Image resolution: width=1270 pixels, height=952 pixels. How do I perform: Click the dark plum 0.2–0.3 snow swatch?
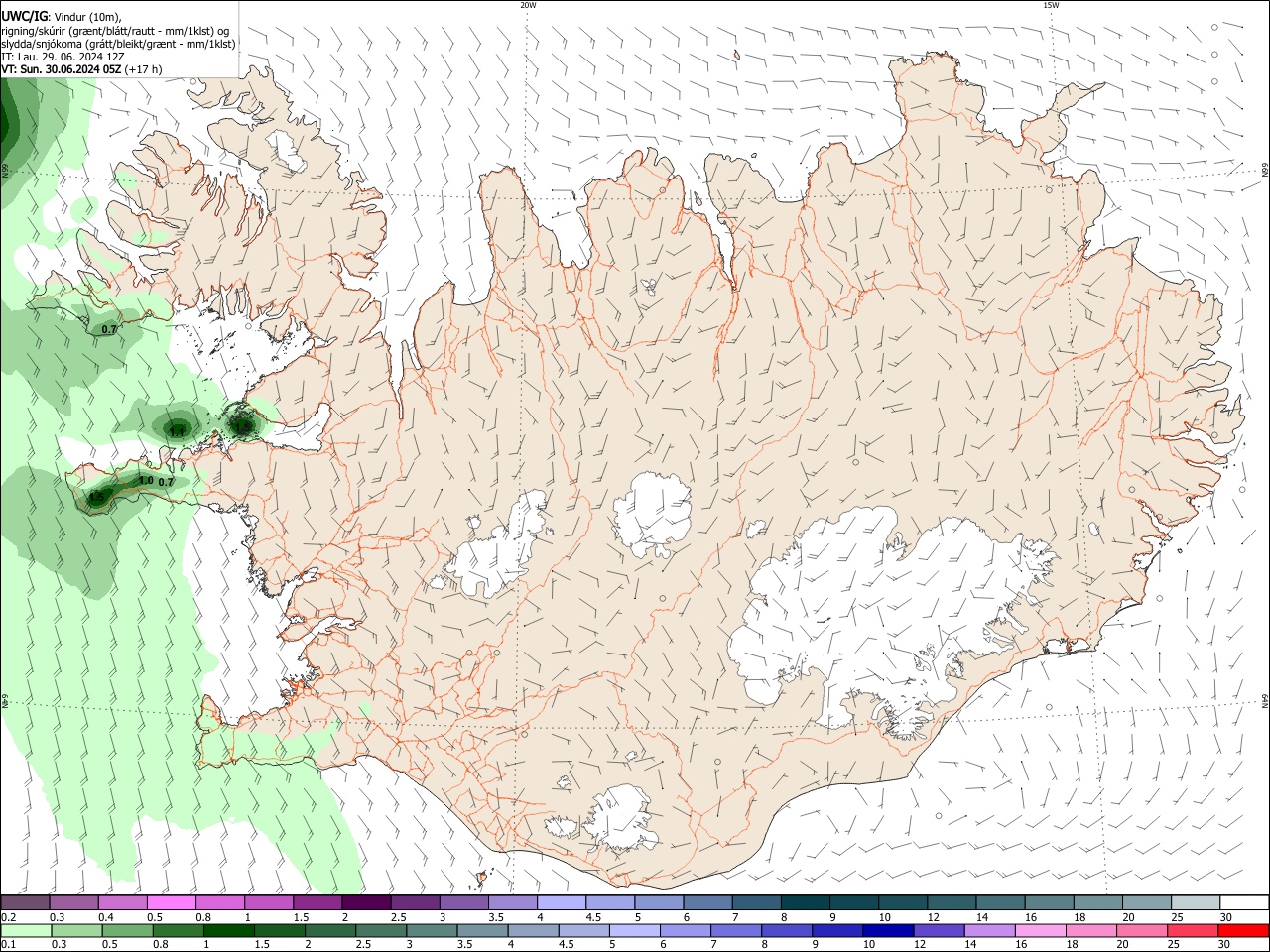[25, 903]
